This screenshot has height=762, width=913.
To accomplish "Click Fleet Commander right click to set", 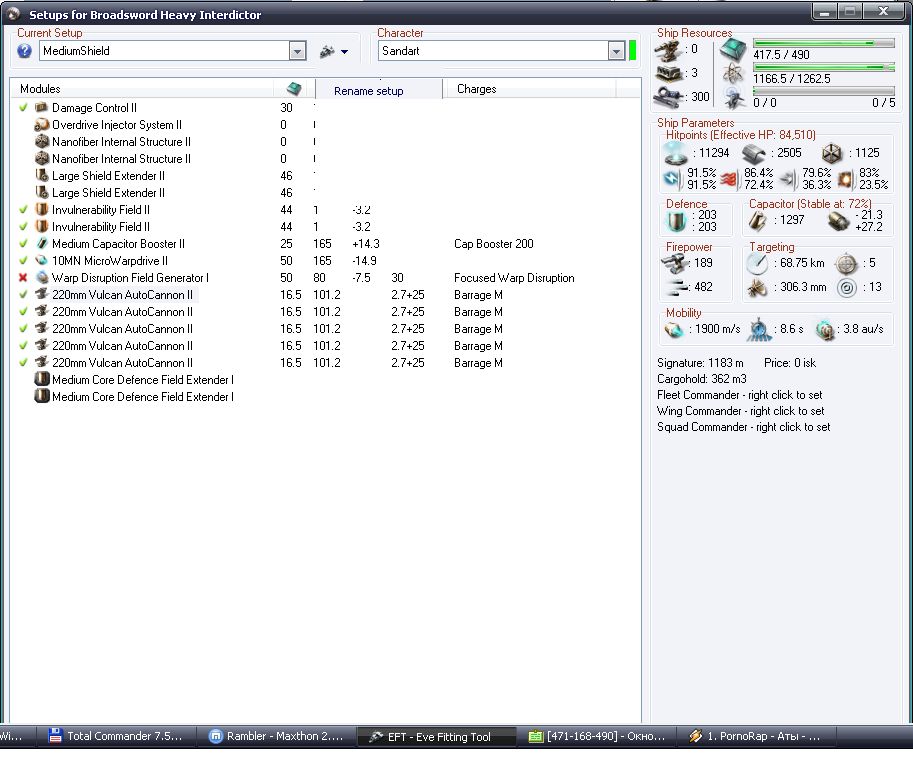I will coord(739,395).
